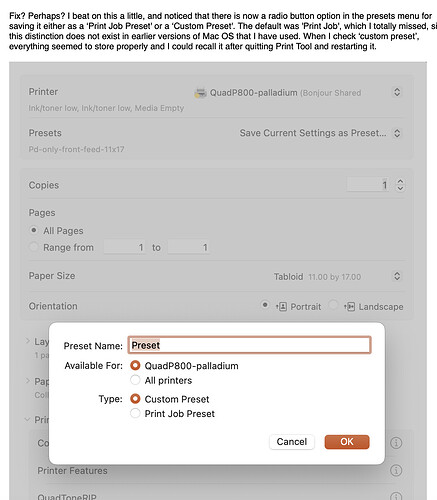Select the Range from radio button

pos(34,247)
